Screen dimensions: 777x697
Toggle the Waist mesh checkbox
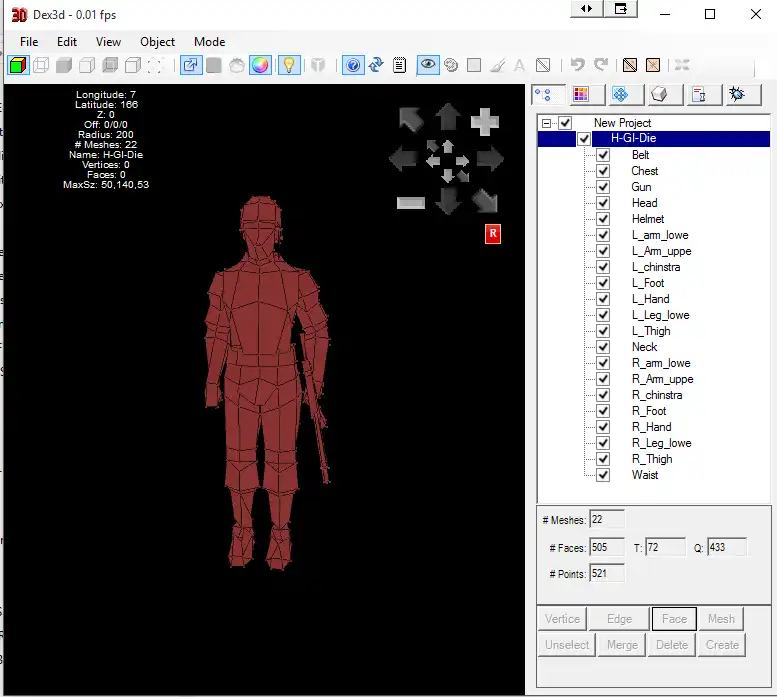coord(603,475)
